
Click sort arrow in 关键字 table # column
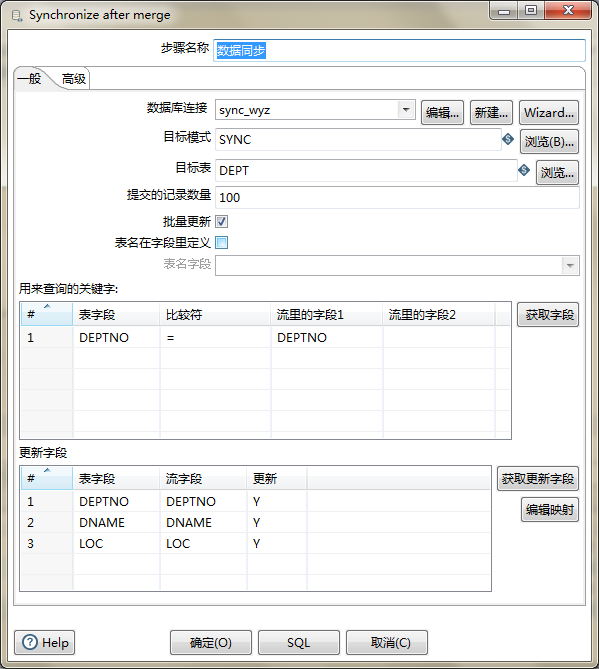point(47,306)
